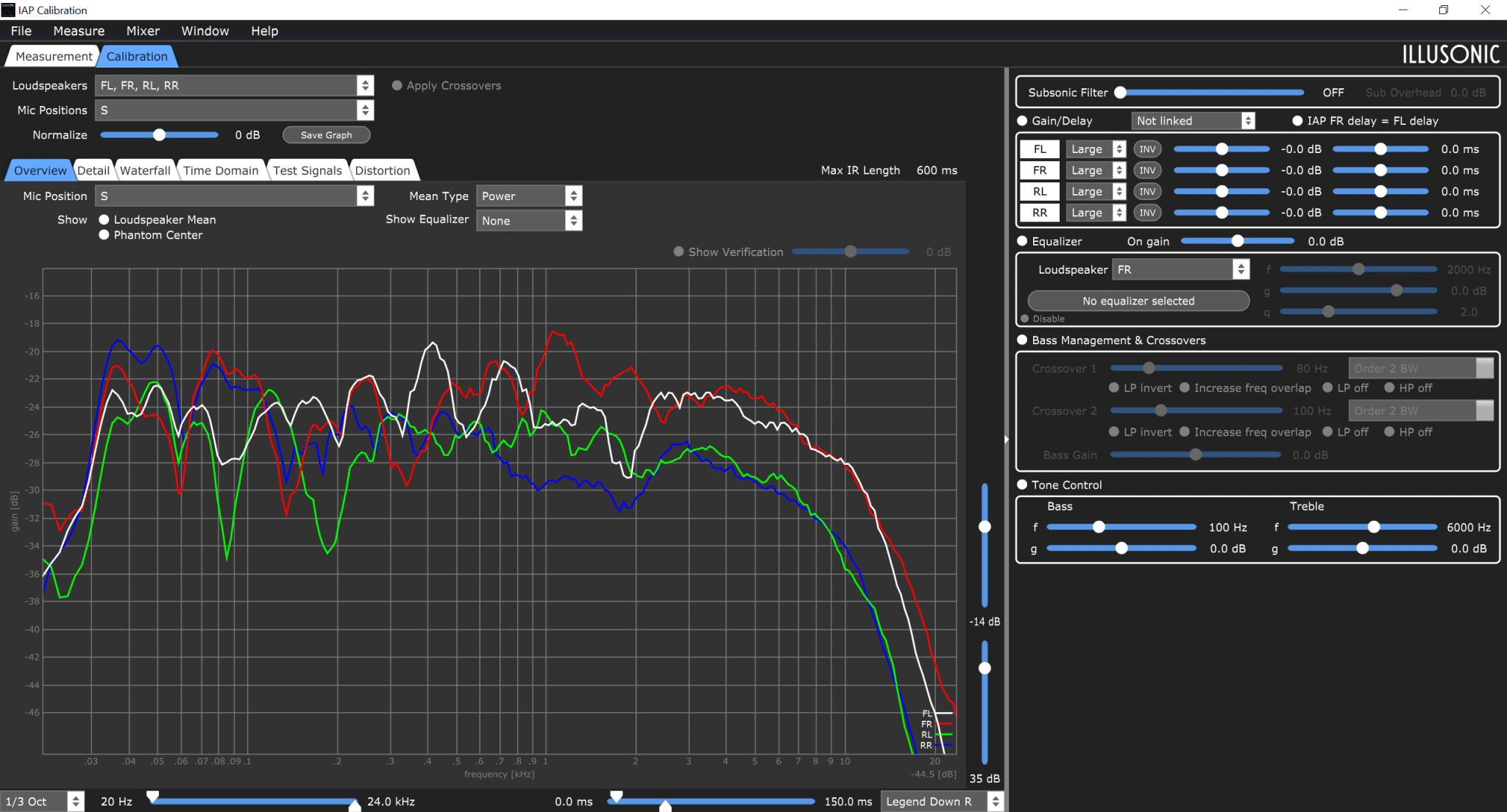Click the Treble frequency slider handle
The height and width of the screenshot is (812, 1507).
click(x=1374, y=527)
